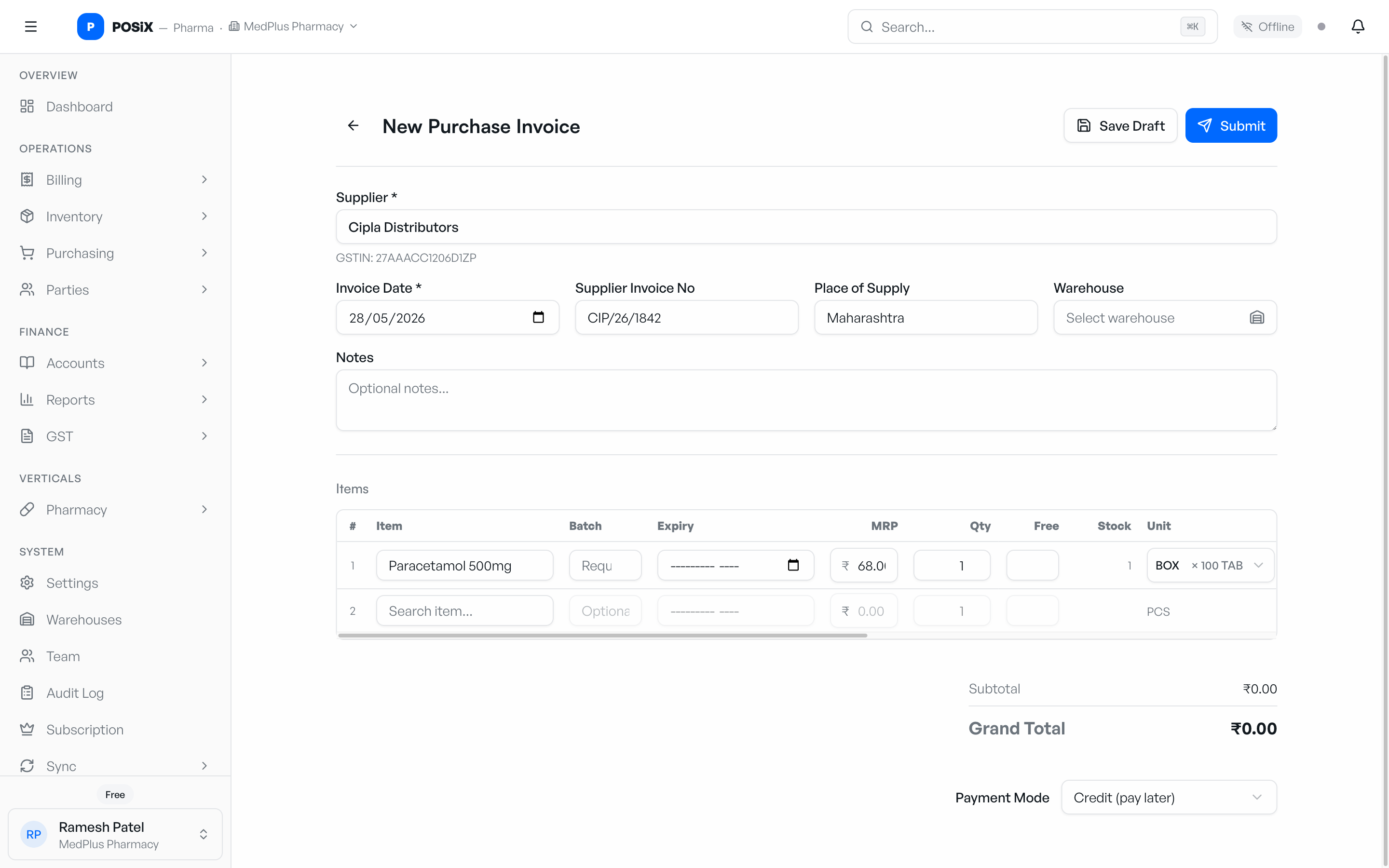
Task: Click the Save Draft button
Action: tap(1120, 126)
